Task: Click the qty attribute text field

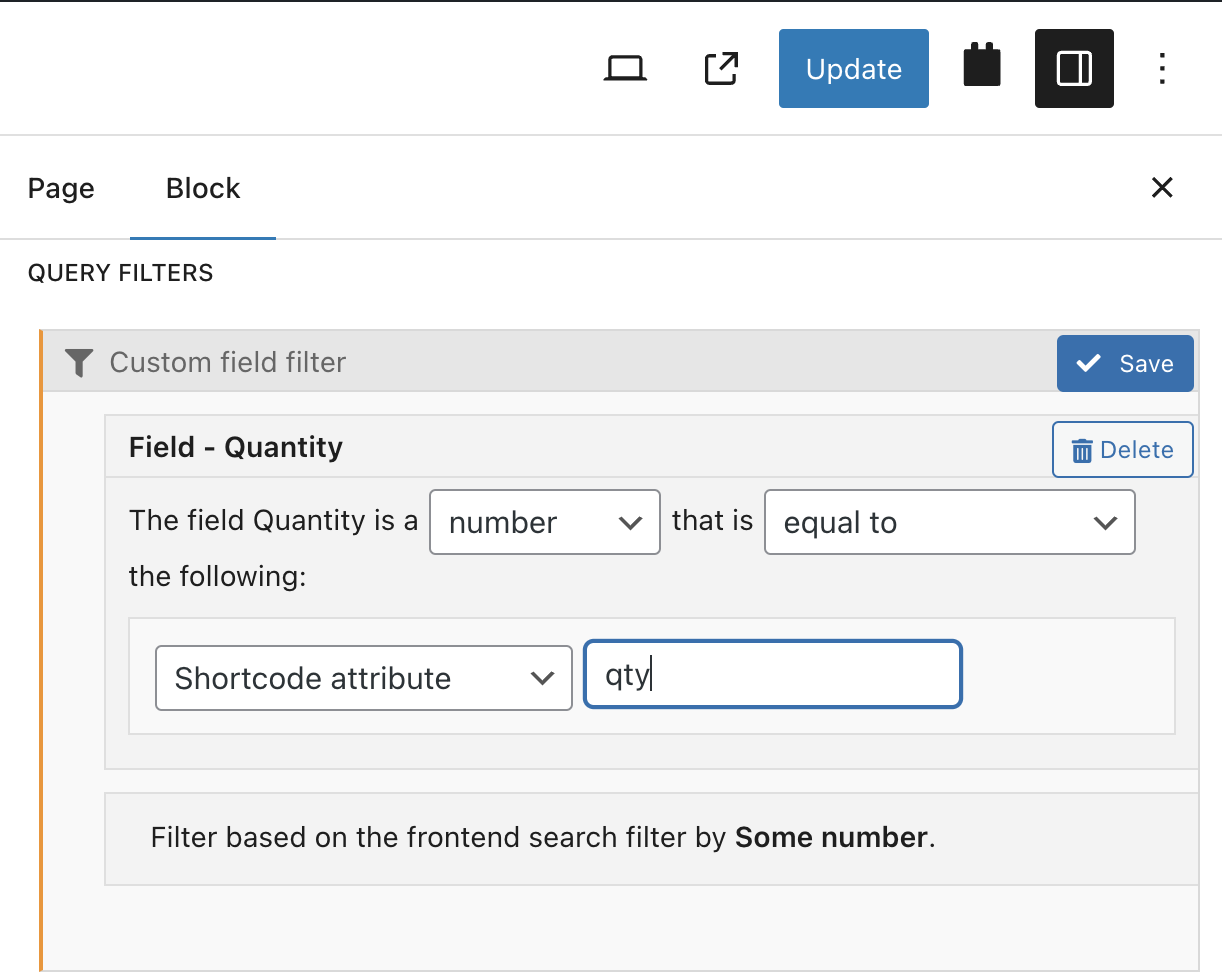Action: (773, 675)
